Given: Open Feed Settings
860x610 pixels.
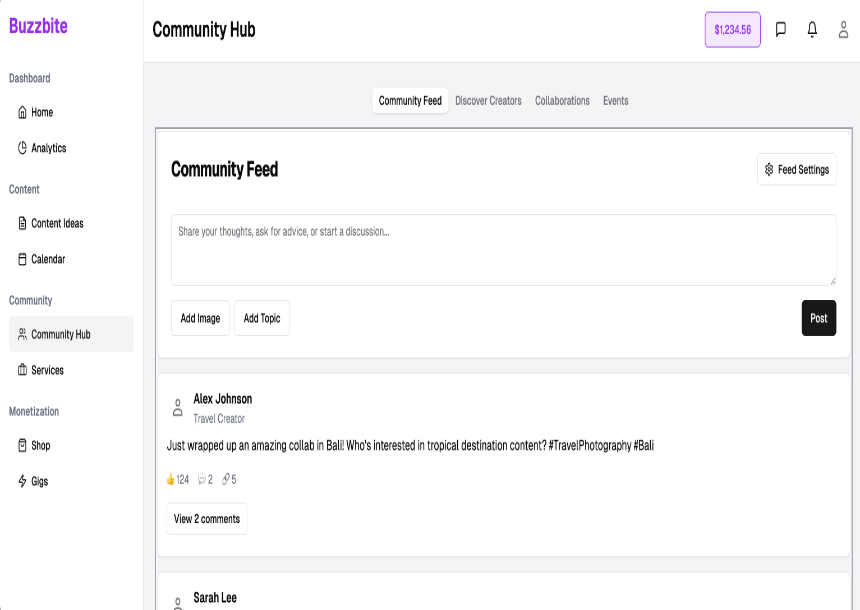Looking at the screenshot, I should (796, 170).
